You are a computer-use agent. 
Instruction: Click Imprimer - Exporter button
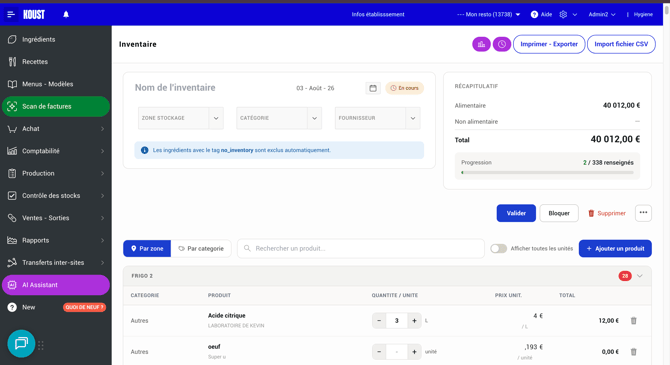[x=549, y=44]
